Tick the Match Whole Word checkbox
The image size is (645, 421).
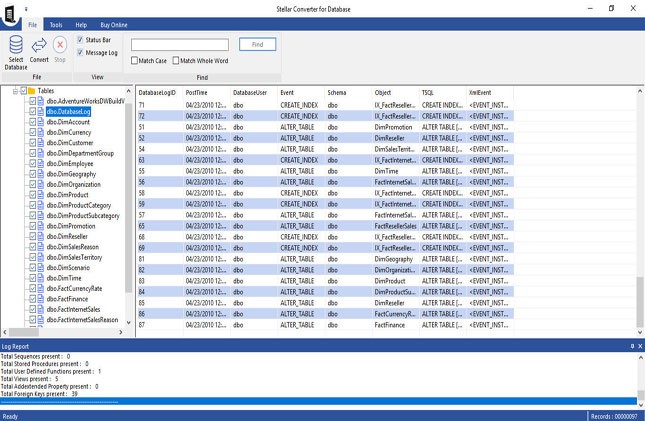click(x=176, y=61)
